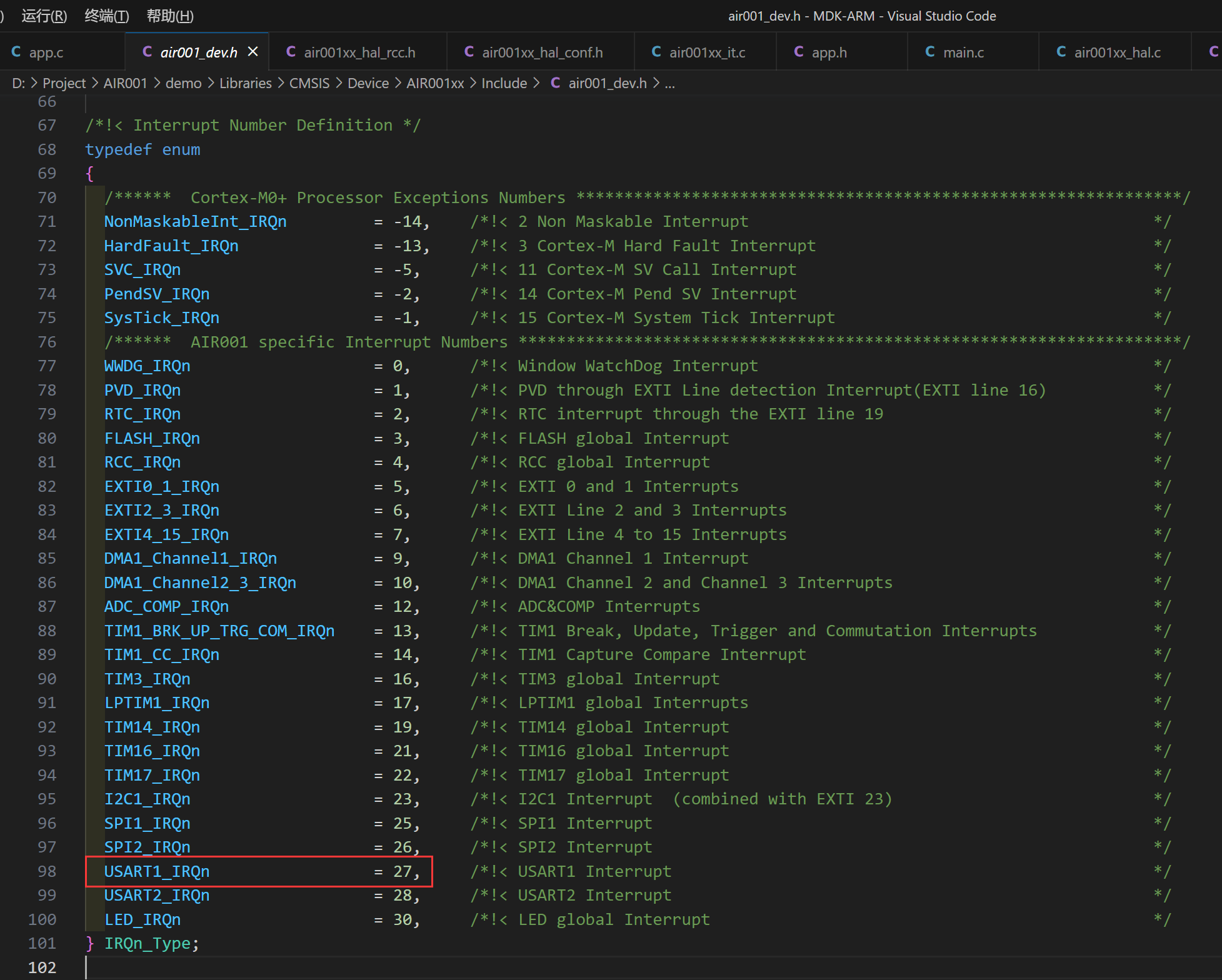Click the C icon in the breadcrumb
The image size is (1222, 980).
click(x=555, y=83)
